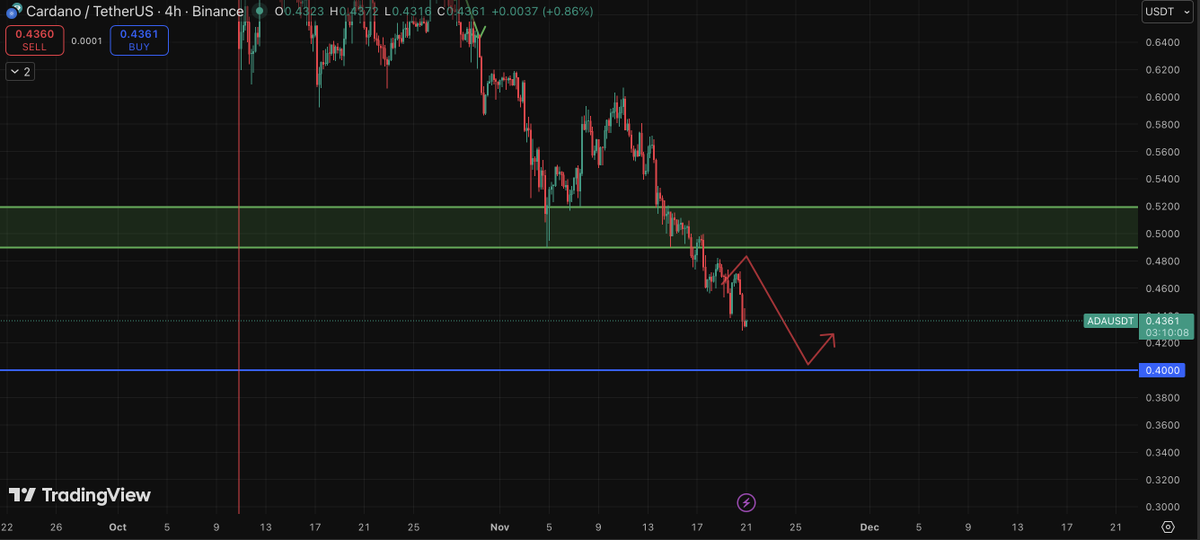Click the Oct label on time axis
1200x540 pixels.
tap(117, 527)
